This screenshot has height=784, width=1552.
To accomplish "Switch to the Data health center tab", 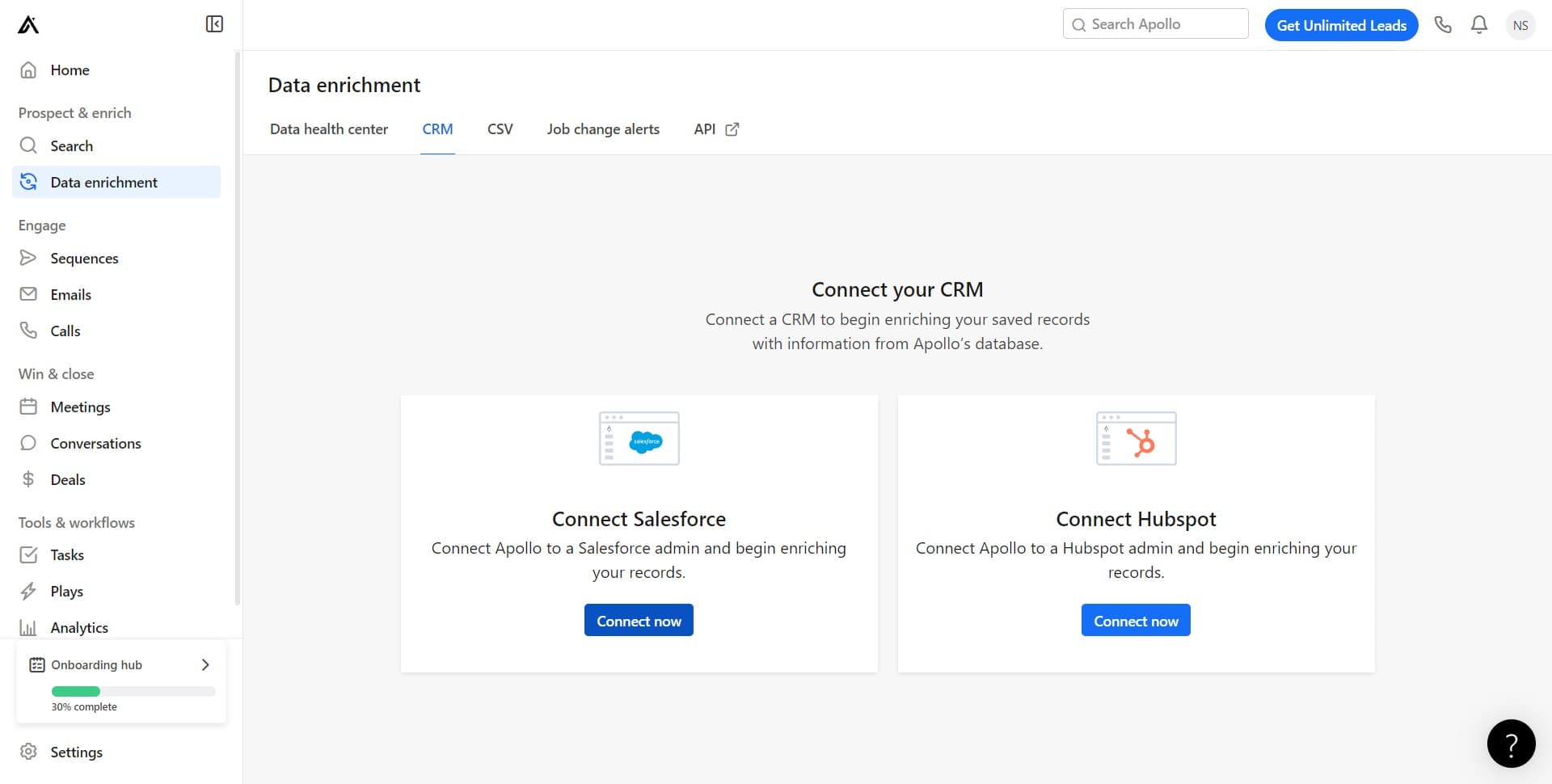I will click(328, 129).
